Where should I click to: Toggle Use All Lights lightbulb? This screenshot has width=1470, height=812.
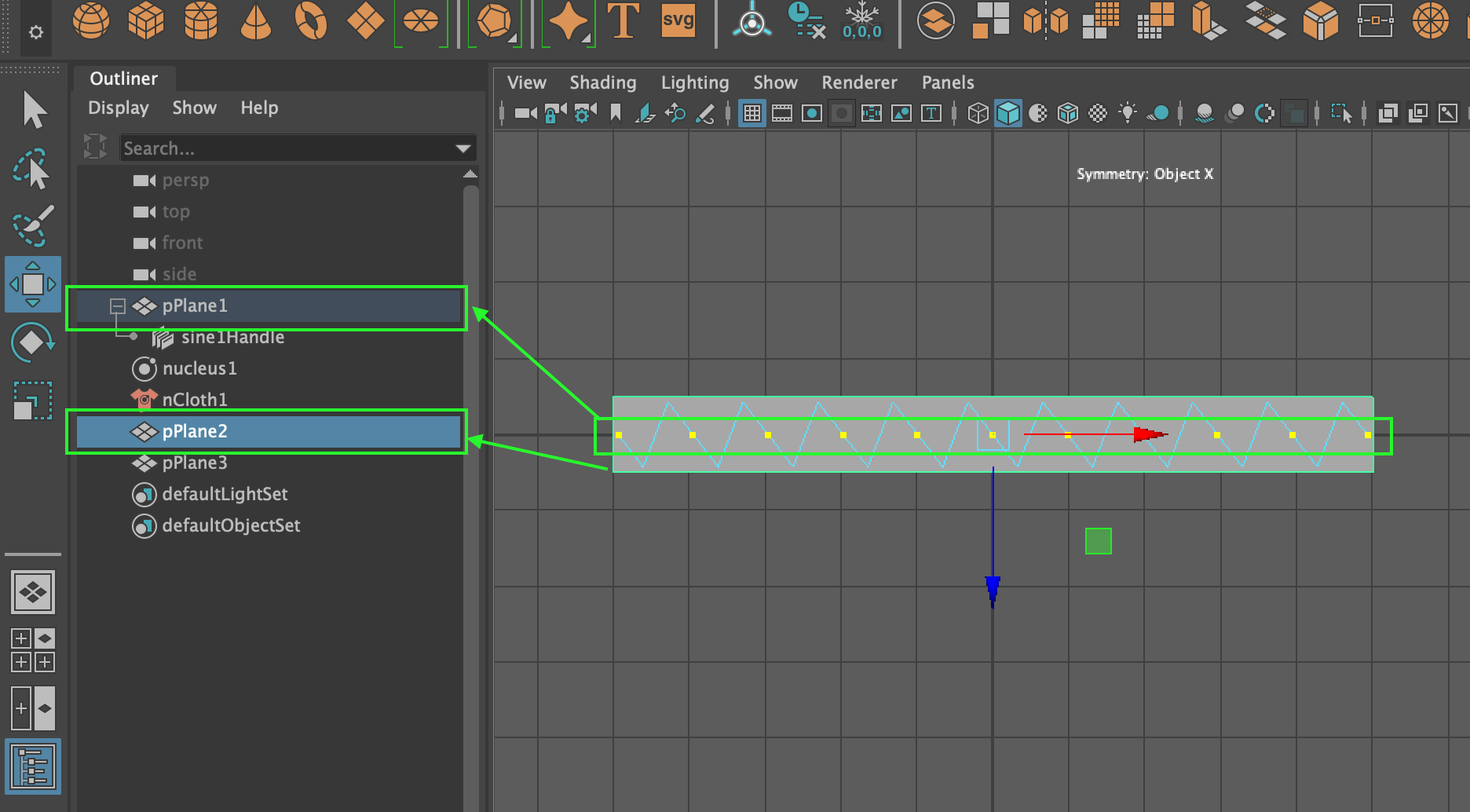(x=1128, y=114)
